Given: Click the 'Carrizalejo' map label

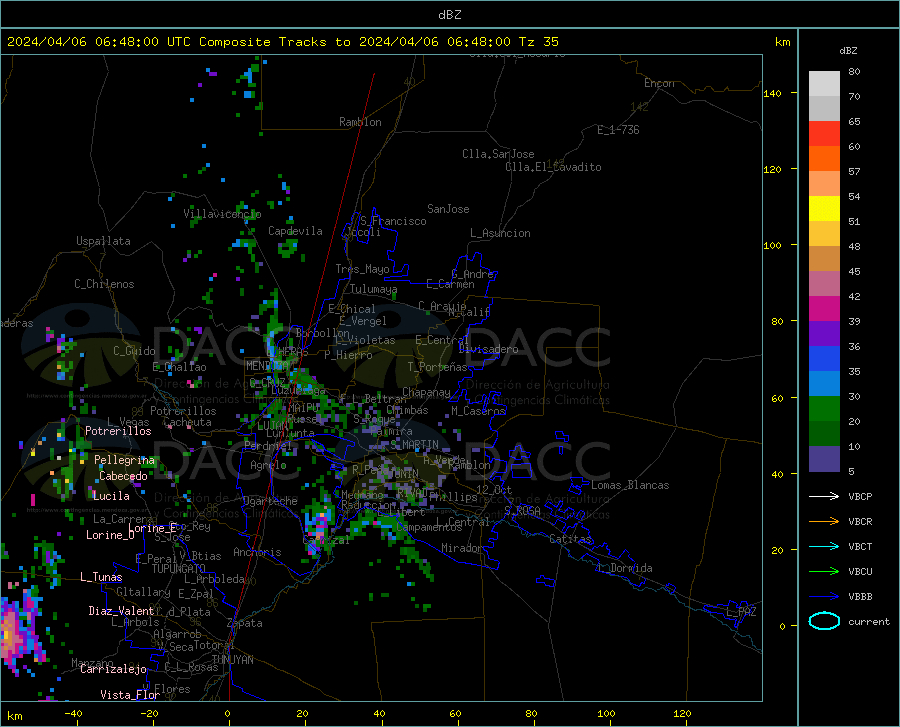Looking at the screenshot, I should pos(113,669).
